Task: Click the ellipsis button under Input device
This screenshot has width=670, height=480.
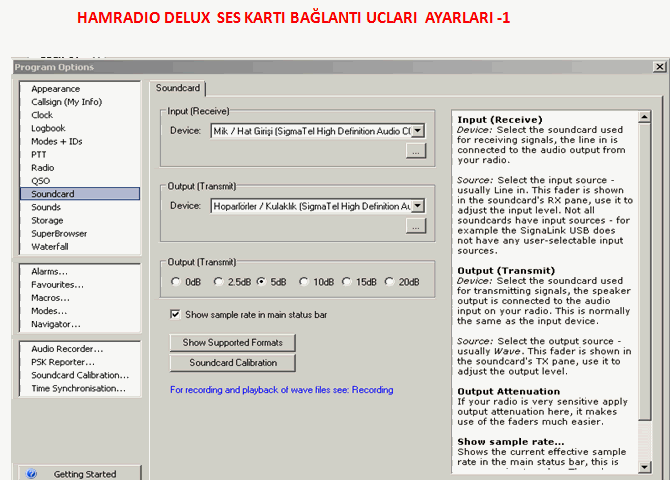Action: [x=416, y=151]
